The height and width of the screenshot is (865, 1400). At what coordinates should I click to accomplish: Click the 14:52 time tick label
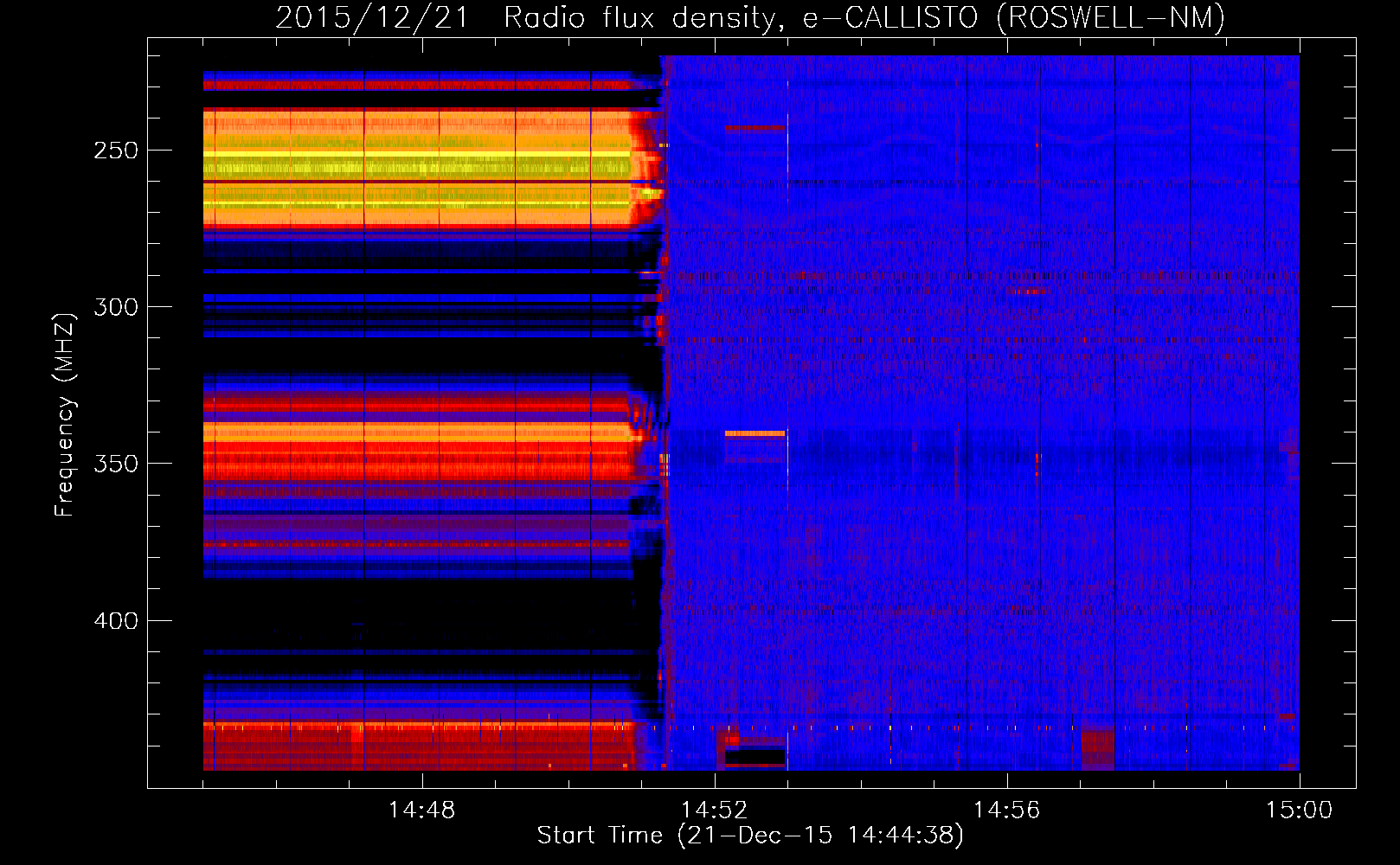[714, 811]
